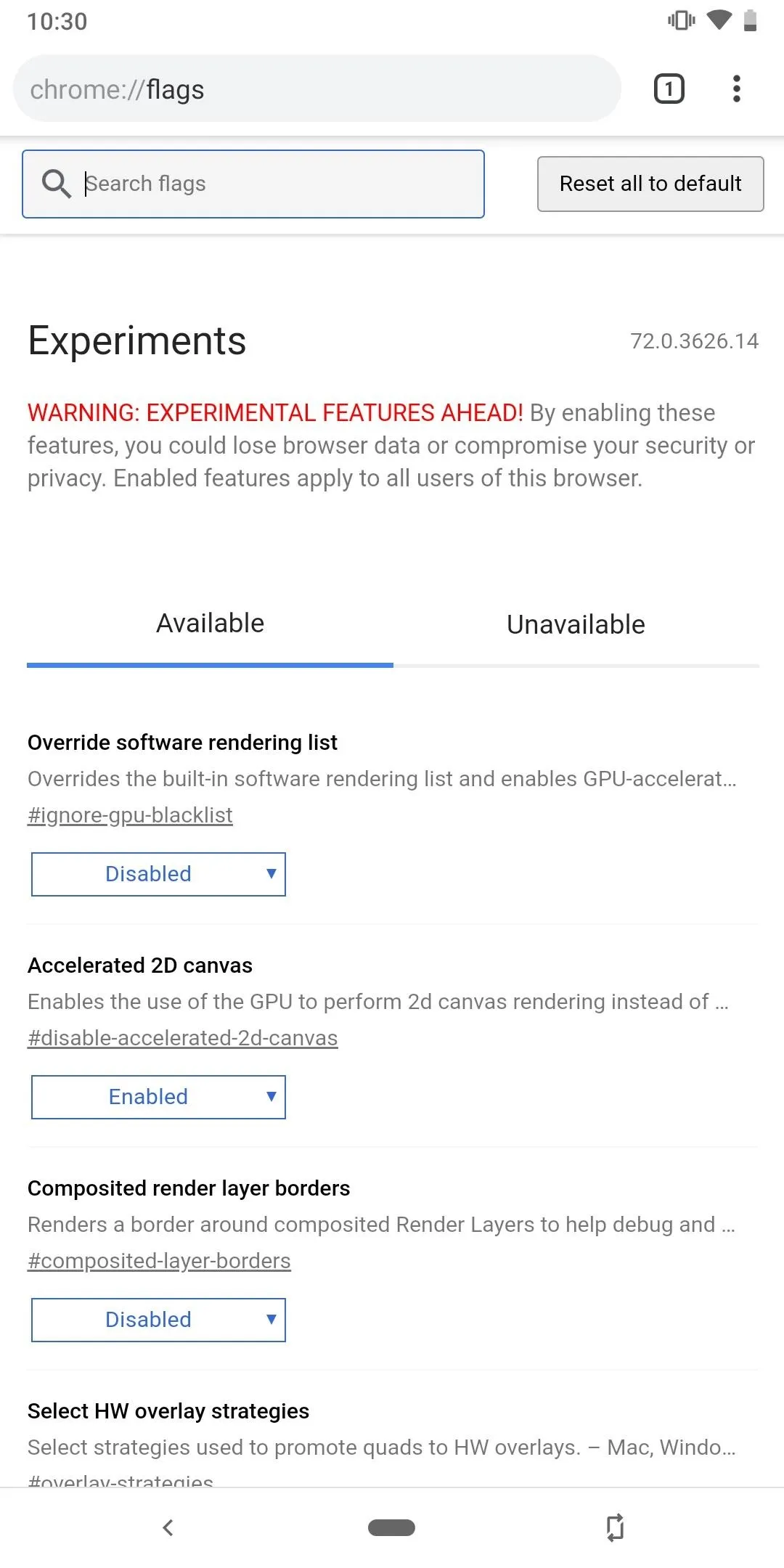
Task: Tap the magnifier icon in the search box
Action: pyautogui.click(x=56, y=184)
